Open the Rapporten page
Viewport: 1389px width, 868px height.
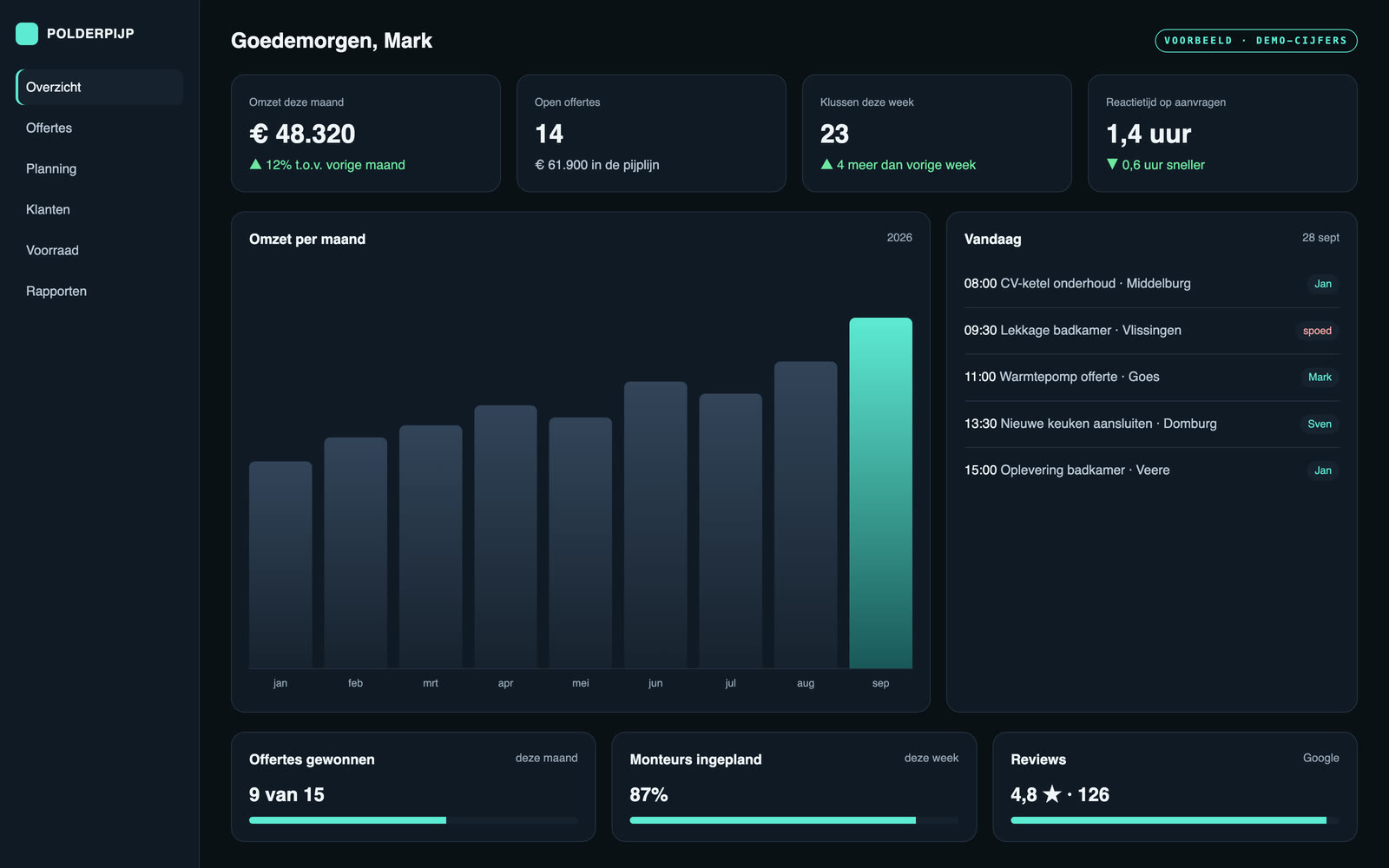[100, 291]
